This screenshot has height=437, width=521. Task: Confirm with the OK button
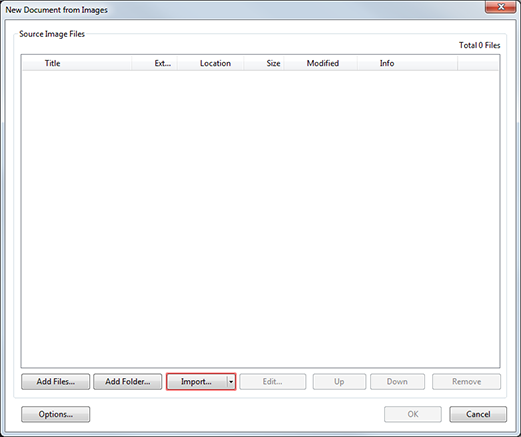click(413, 414)
